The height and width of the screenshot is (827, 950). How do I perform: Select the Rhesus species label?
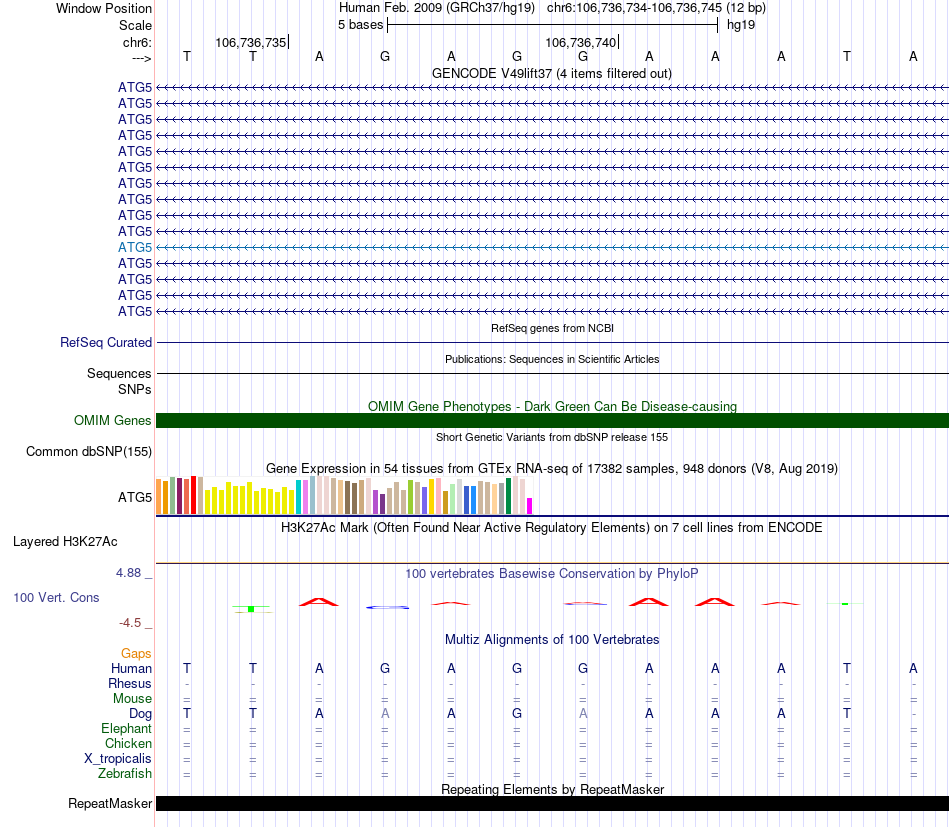[x=130, y=683]
